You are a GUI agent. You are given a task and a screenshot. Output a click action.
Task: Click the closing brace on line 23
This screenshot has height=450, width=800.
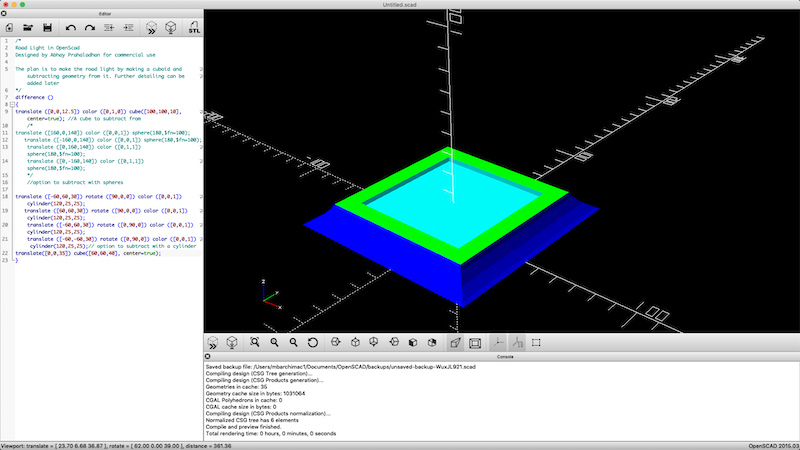click(16, 260)
